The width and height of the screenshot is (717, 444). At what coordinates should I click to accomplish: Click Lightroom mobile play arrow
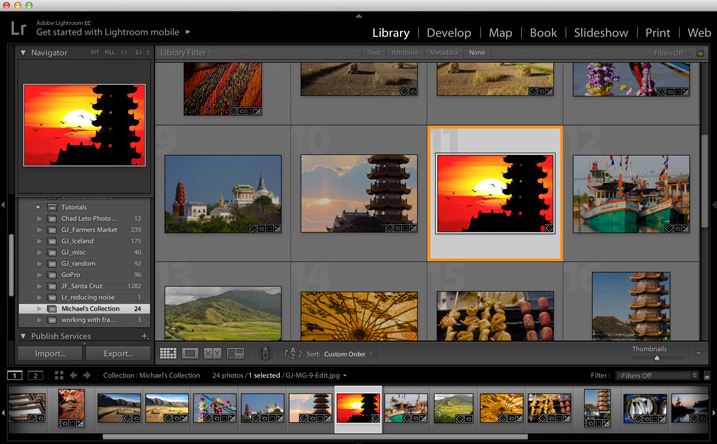pos(188,32)
